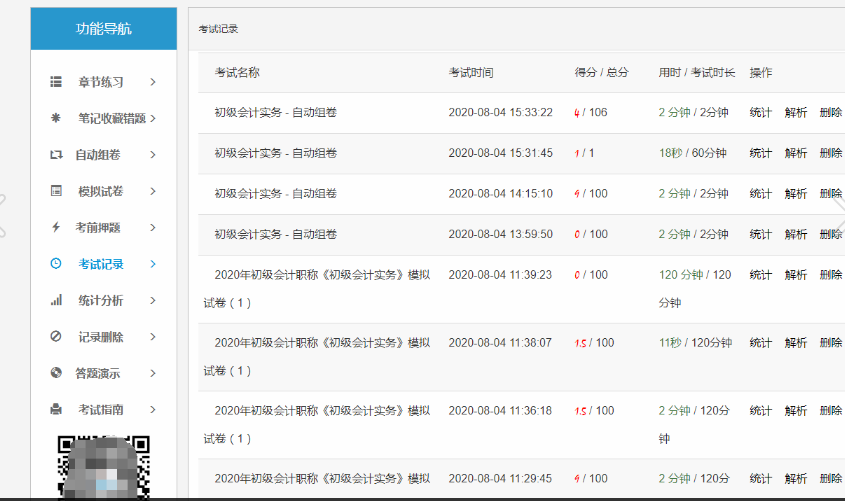Click 解析 for the 15:31:45 exam
The image size is (845, 501).
pos(796,153)
